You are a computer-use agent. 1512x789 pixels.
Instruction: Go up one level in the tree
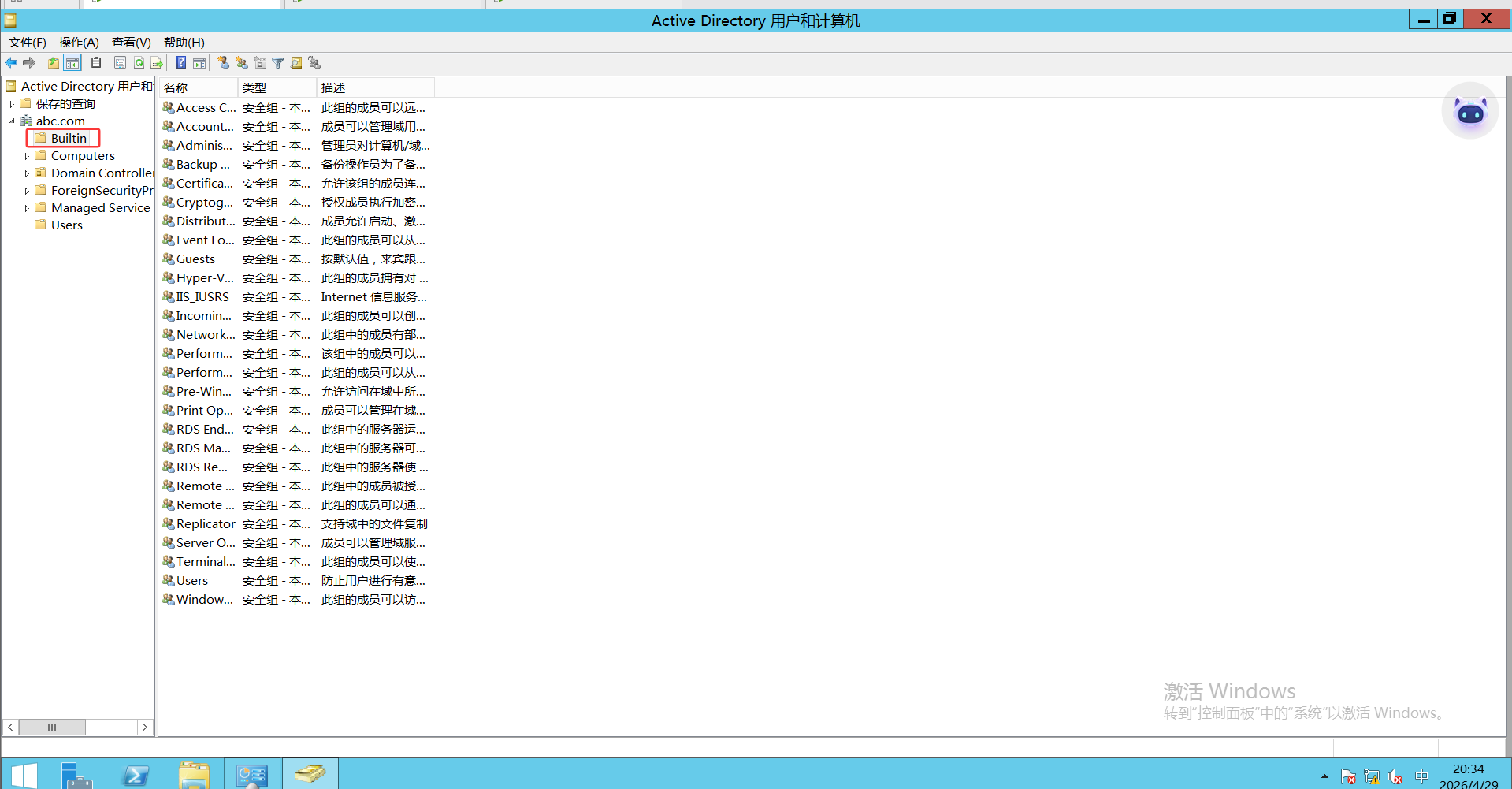tap(53, 63)
